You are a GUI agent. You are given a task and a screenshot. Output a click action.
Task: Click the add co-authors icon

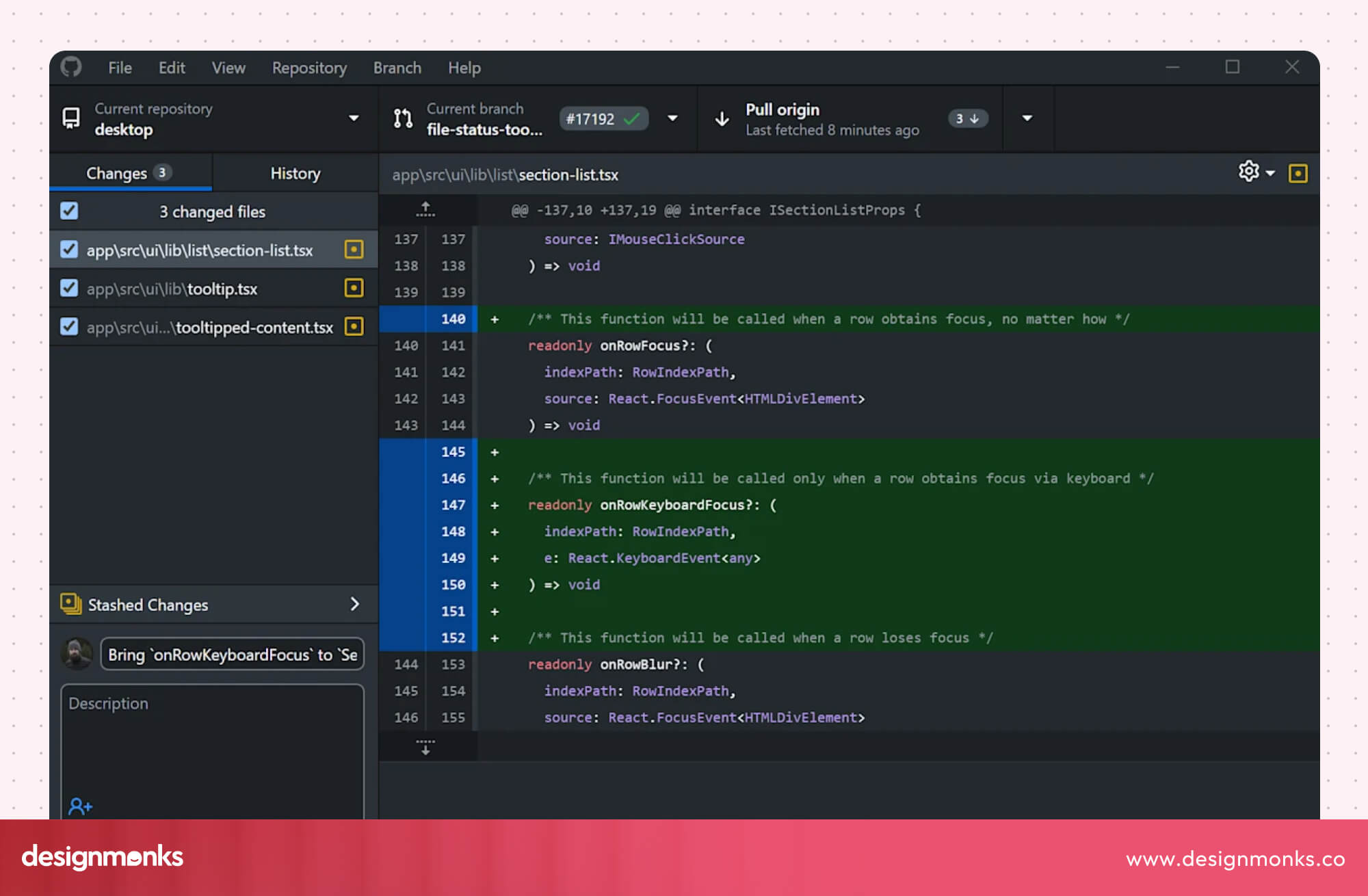81,807
